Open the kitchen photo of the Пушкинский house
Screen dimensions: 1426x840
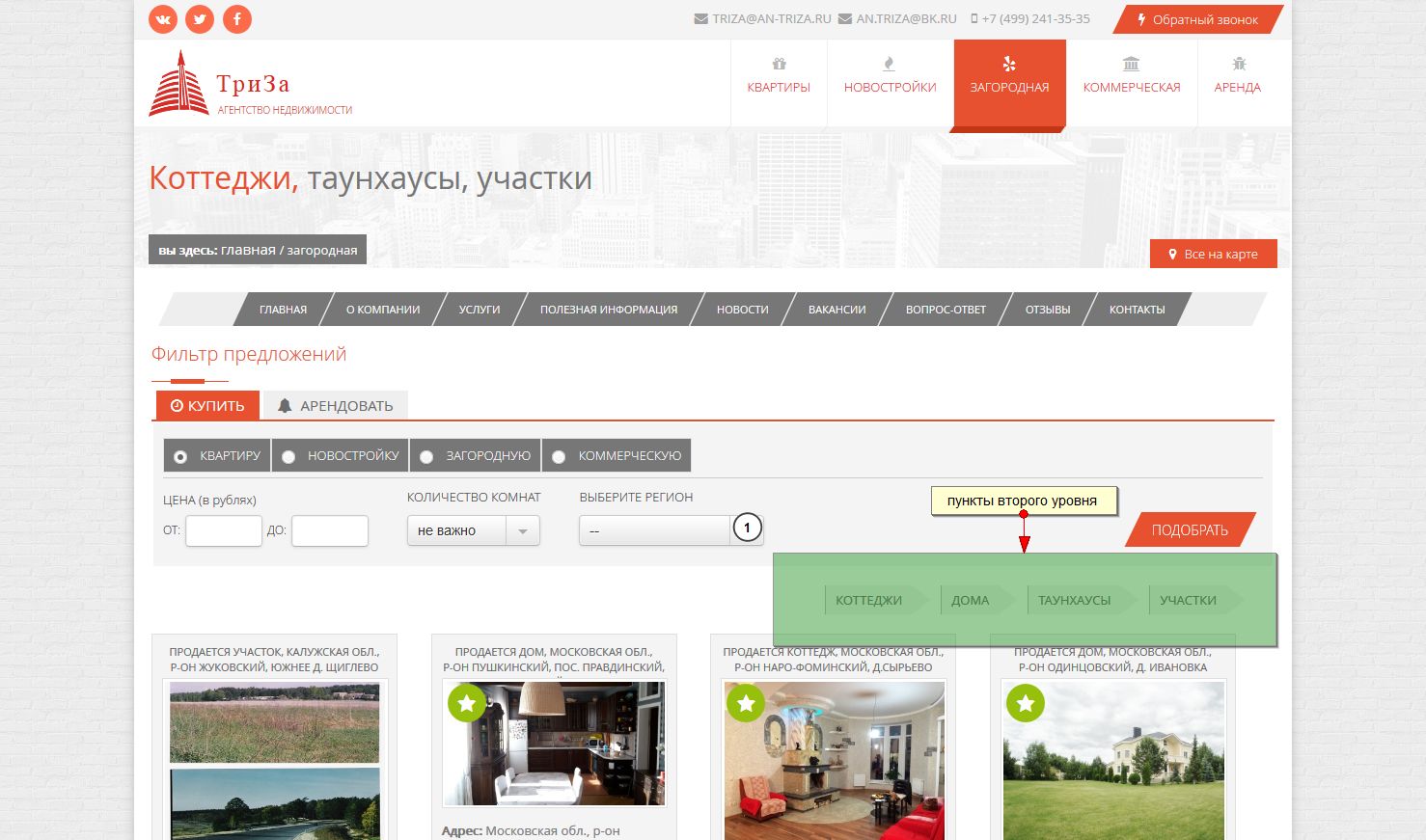point(554,743)
